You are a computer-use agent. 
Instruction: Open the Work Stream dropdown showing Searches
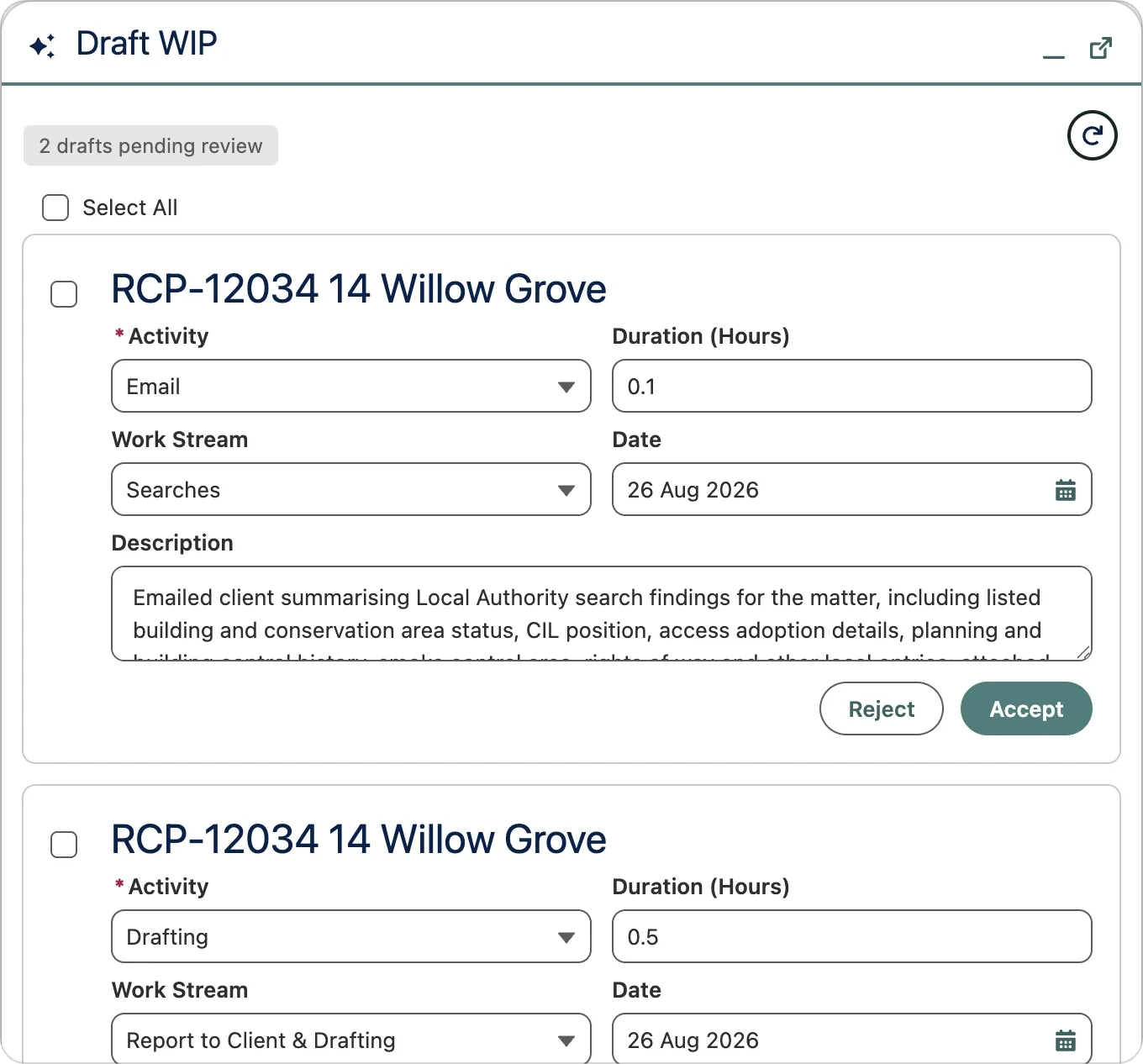tap(351, 490)
